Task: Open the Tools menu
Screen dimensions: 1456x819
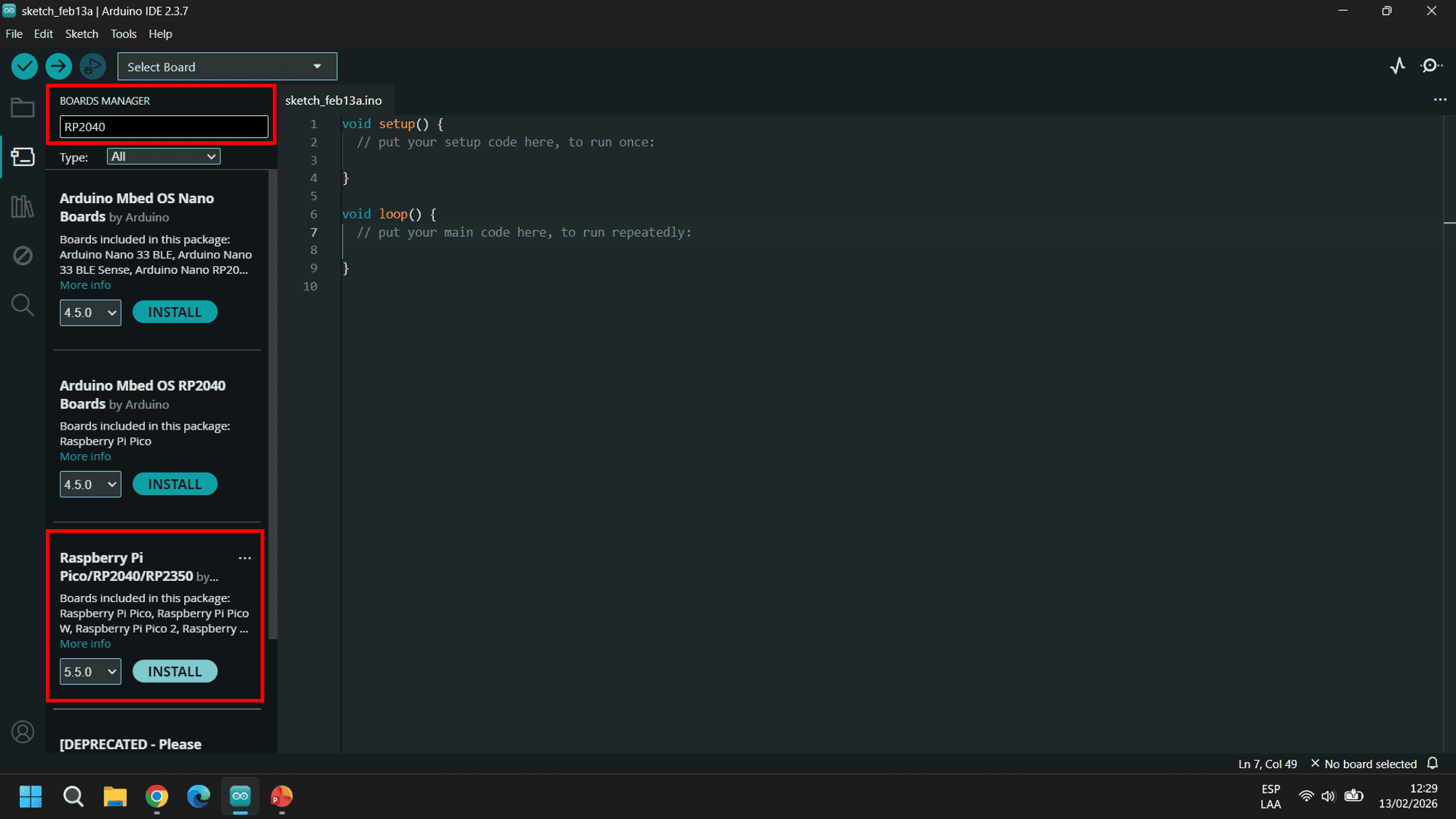Action: pos(123,33)
